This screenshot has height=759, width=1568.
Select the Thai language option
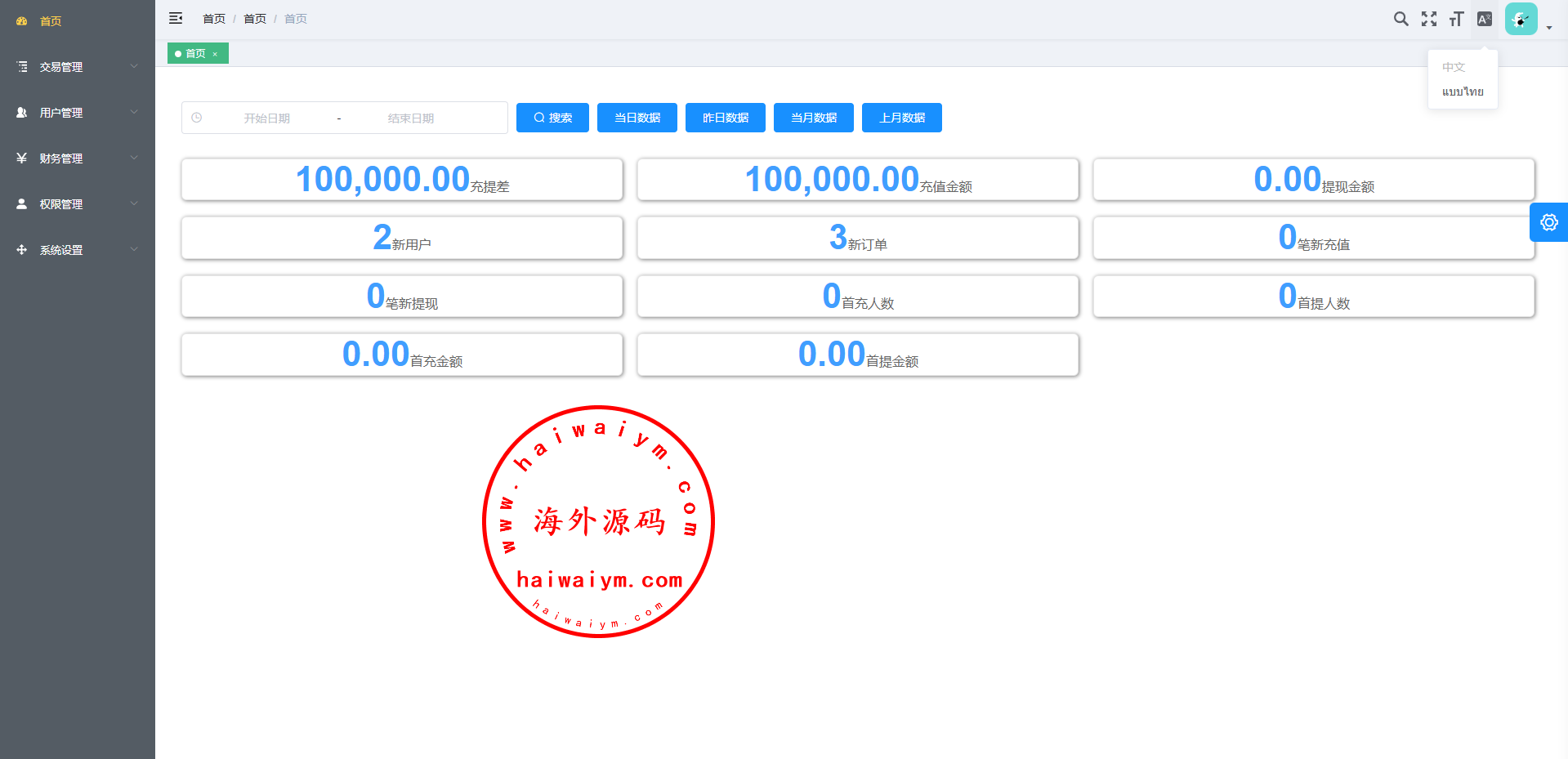[x=1462, y=92]
